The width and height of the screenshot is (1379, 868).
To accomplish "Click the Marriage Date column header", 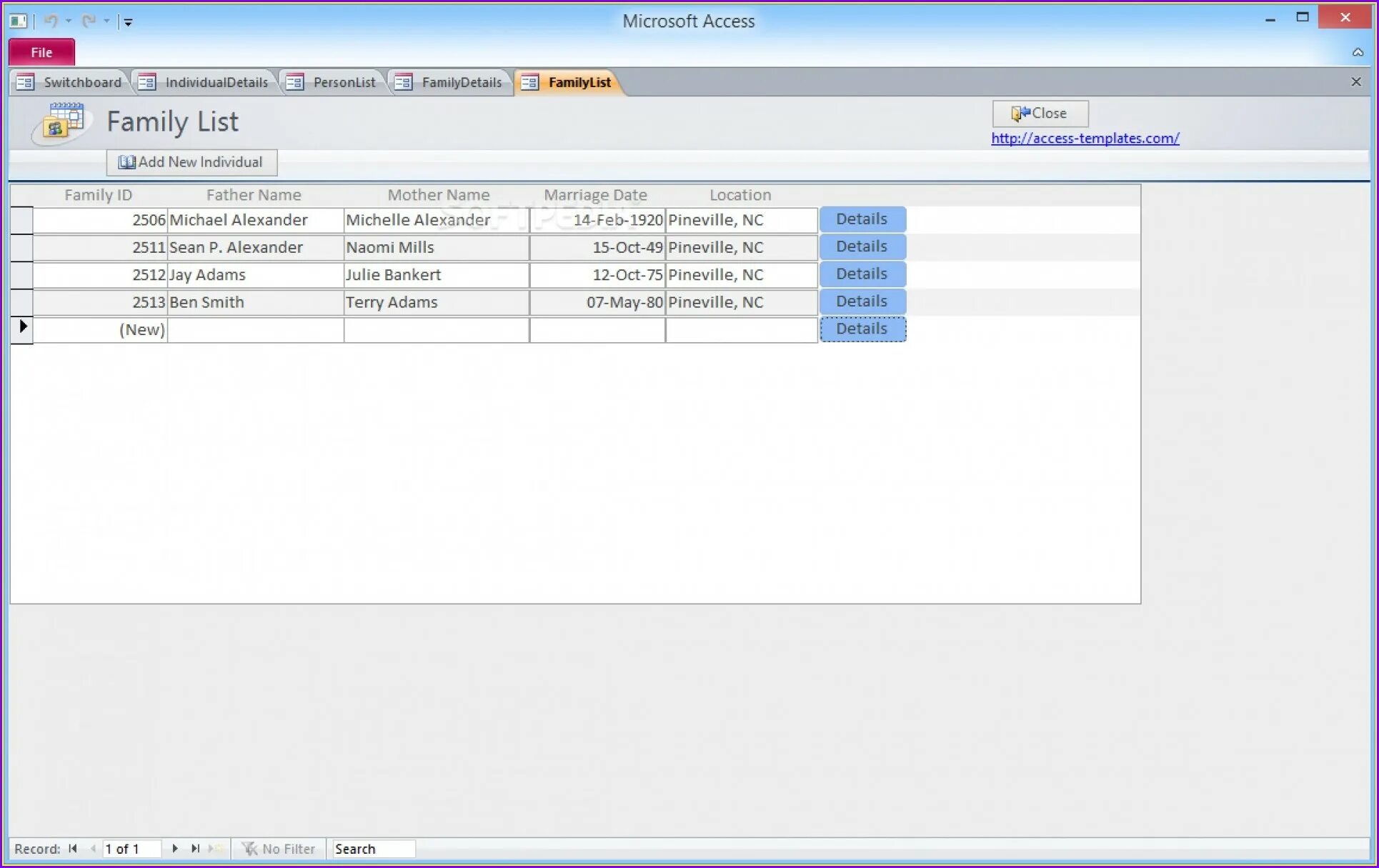I will point(595,195).
